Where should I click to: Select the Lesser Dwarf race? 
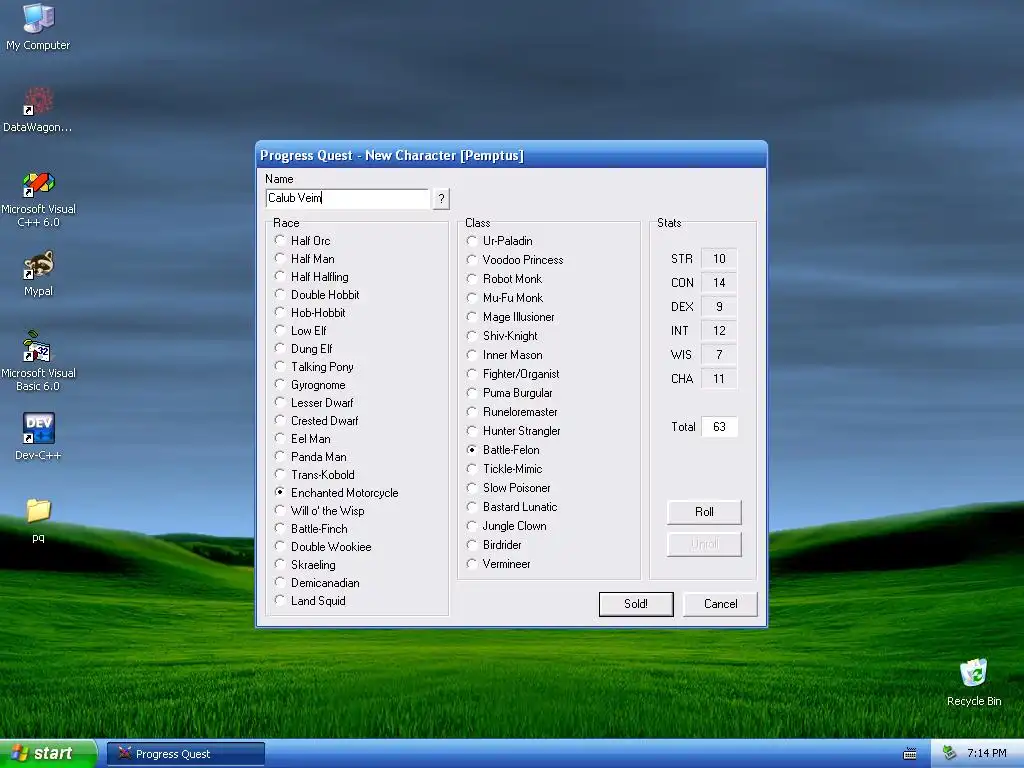click(314, 402)
